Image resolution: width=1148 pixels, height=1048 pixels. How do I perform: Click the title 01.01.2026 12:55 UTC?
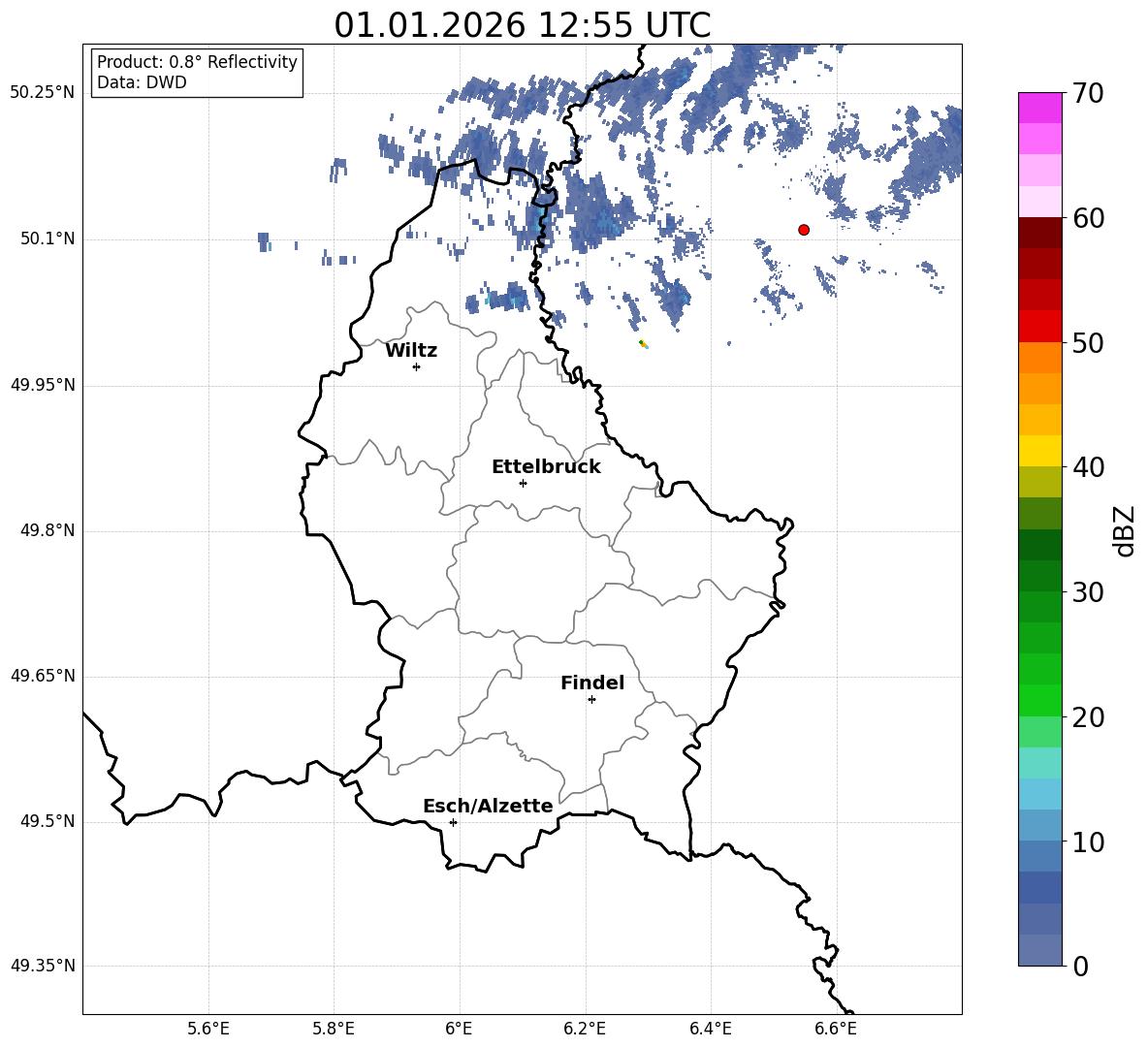[x=522, y=25]
